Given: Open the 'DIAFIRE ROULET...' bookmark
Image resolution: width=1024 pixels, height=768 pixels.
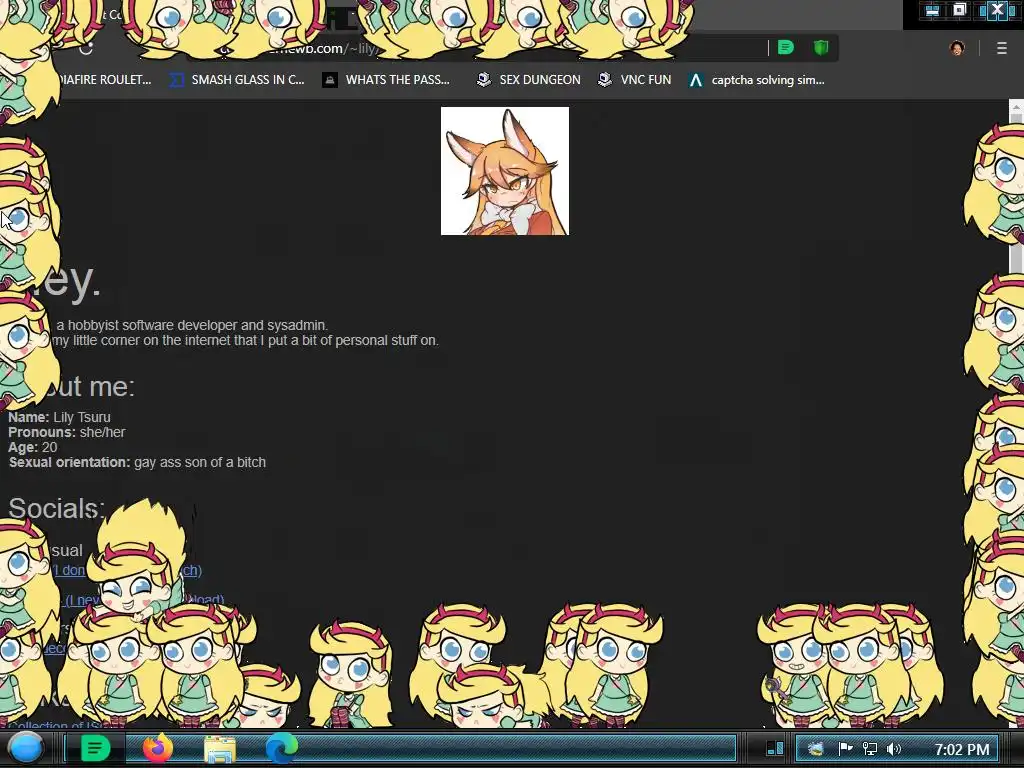Looking at the screenshot, I should coord(104,80).
